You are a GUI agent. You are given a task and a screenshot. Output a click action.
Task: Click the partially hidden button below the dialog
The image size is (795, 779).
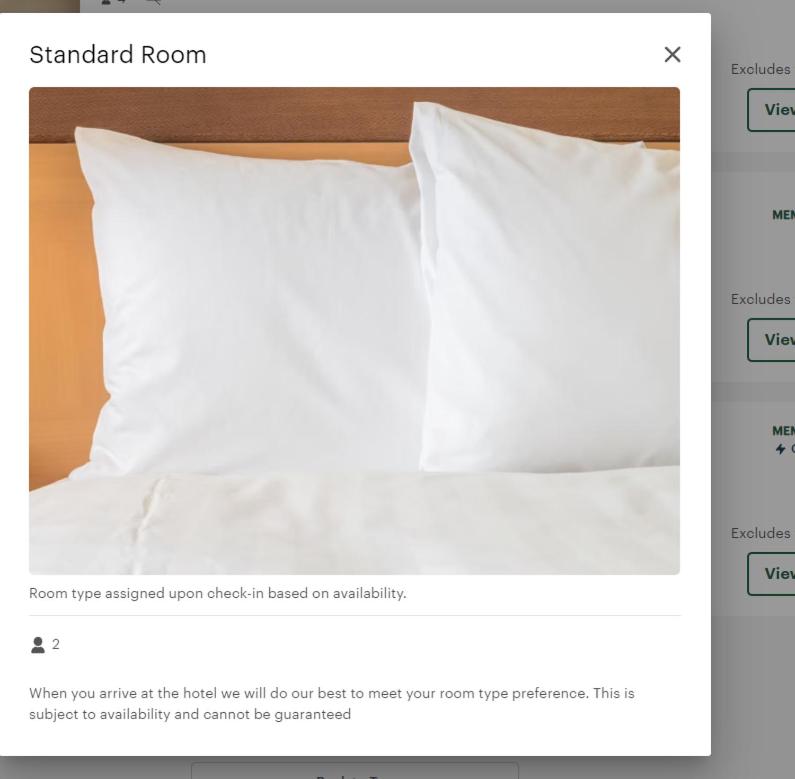(354, 771)
